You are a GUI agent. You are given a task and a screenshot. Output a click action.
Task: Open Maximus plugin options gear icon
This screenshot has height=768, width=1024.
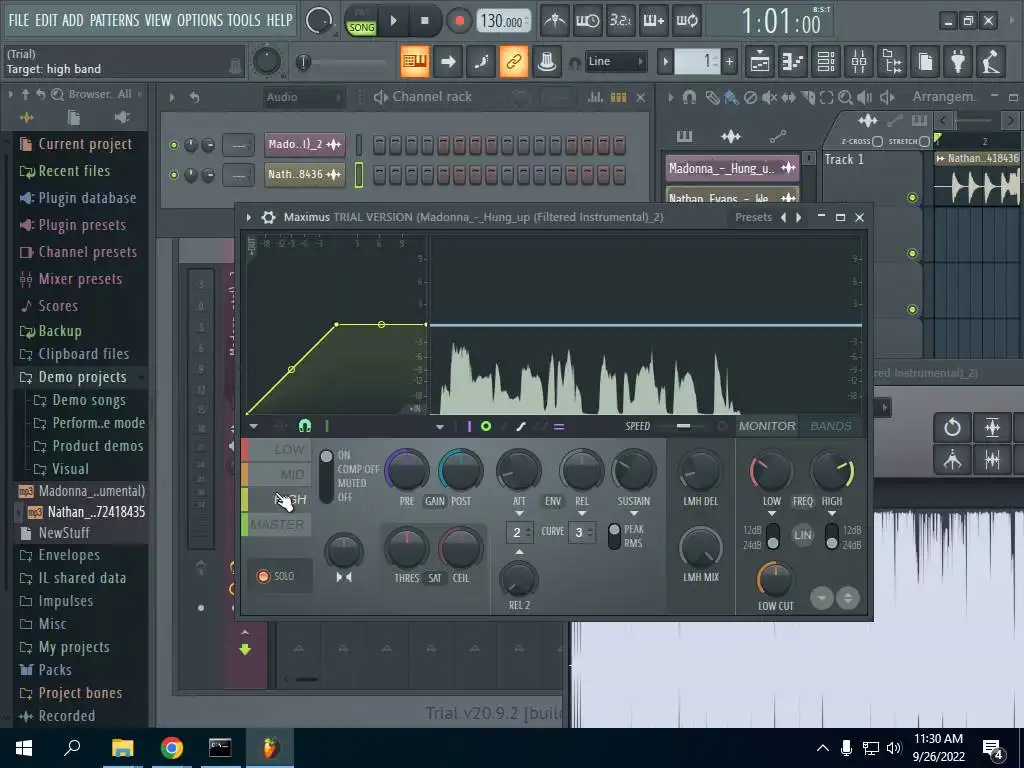pos(268,217)
